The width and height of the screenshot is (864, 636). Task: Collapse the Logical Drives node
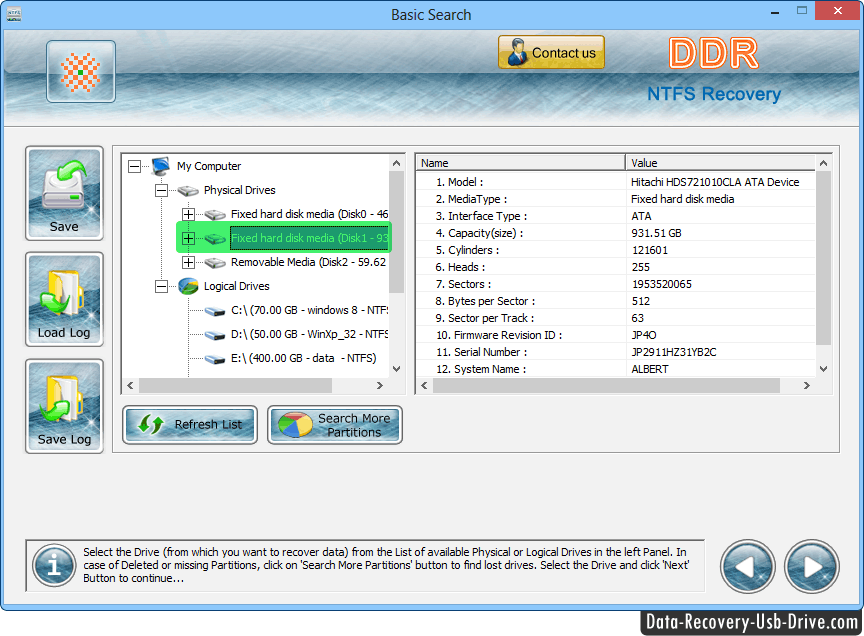point(161,286)
